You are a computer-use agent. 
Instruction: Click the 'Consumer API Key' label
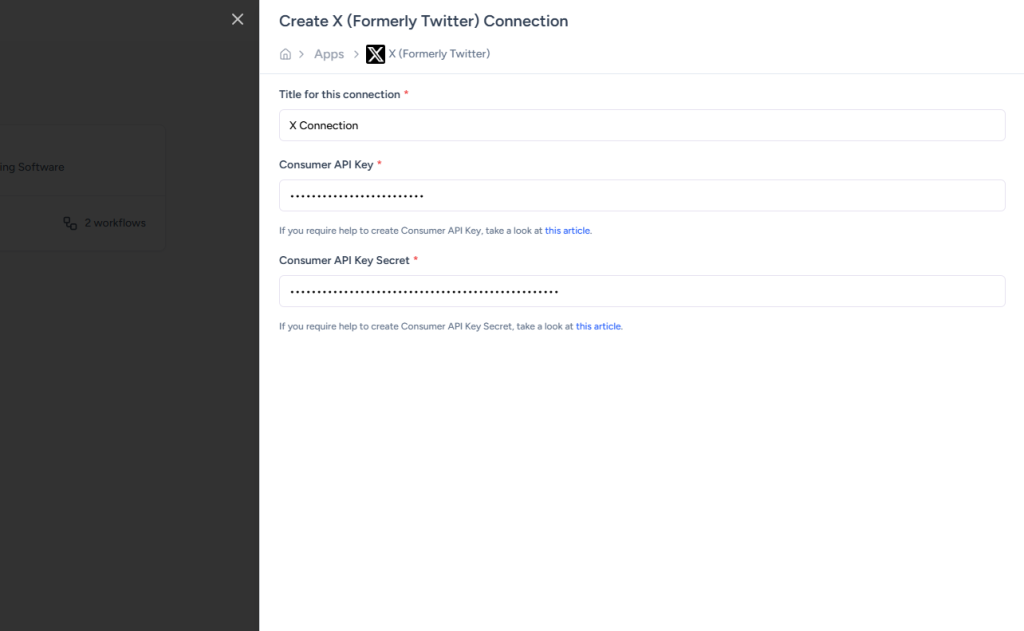click(x=326, y=164)
